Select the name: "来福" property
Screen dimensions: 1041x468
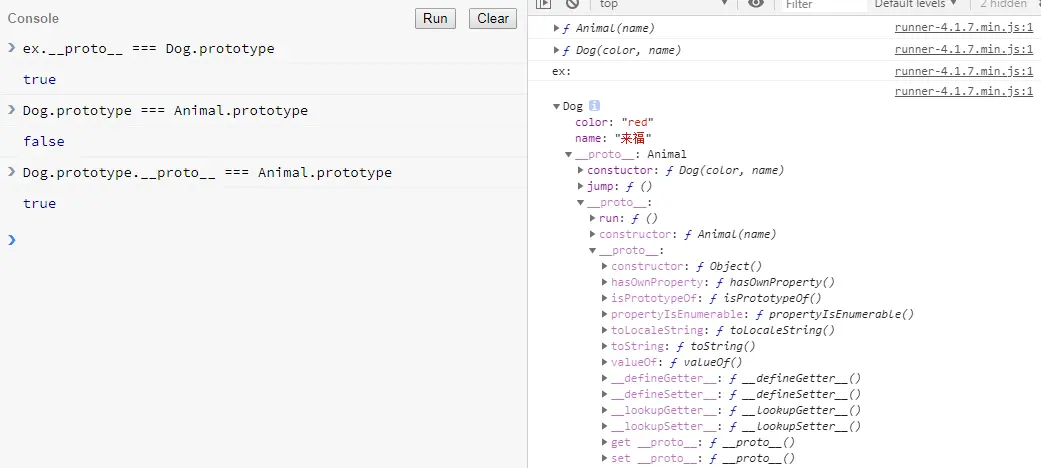(613, 138)
